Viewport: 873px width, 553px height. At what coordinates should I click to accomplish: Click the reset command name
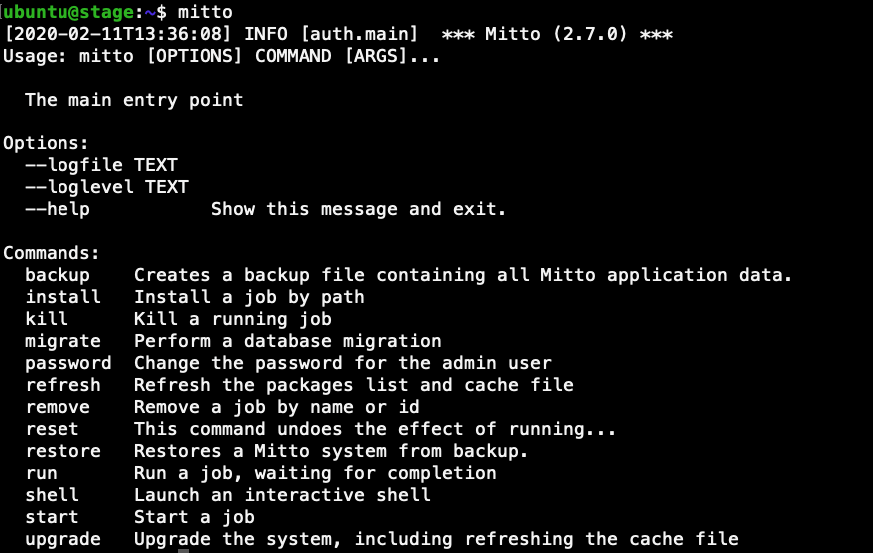pyautogui.click(x=52, y=429)
